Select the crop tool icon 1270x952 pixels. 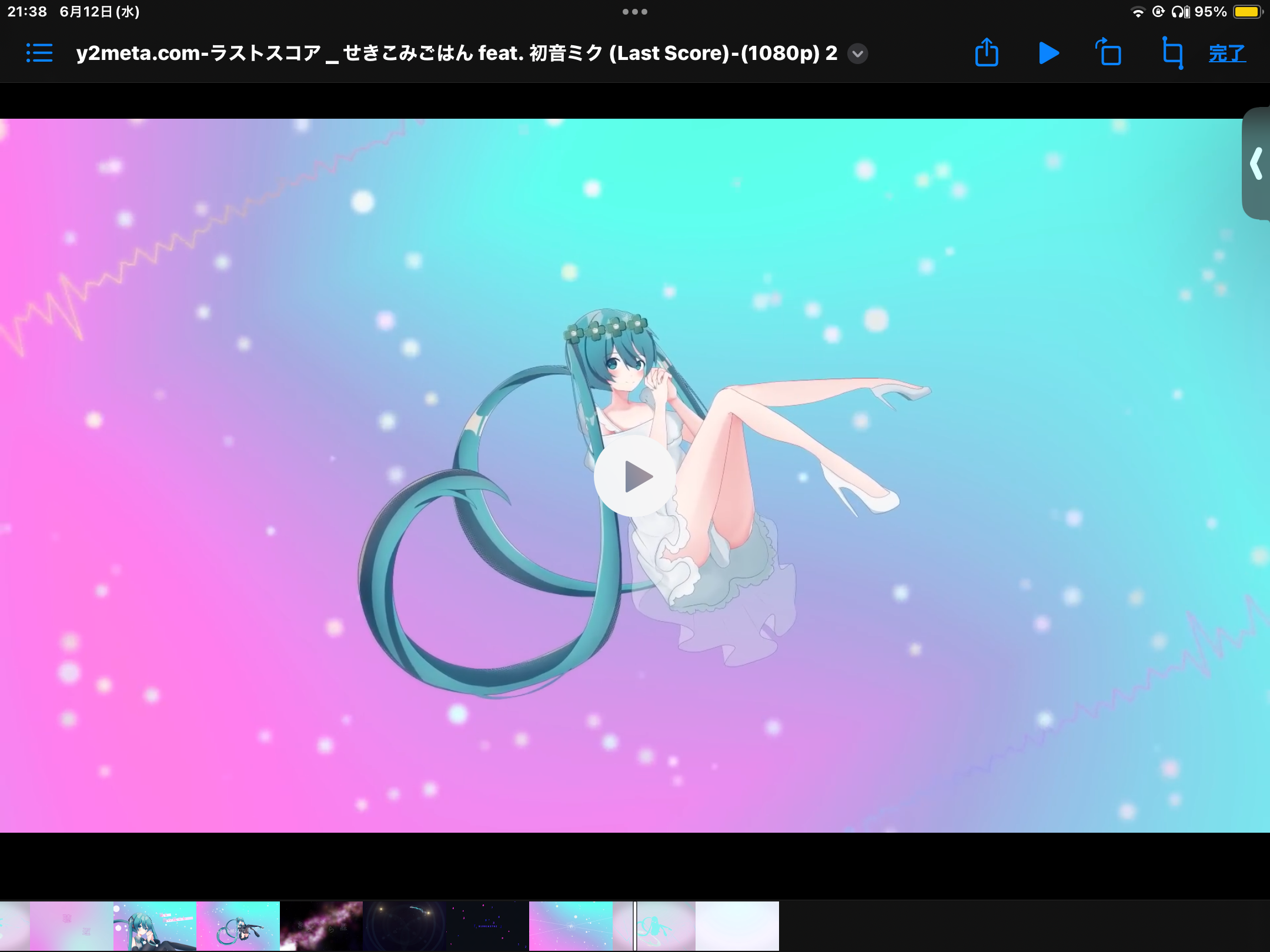[1172, 53]
